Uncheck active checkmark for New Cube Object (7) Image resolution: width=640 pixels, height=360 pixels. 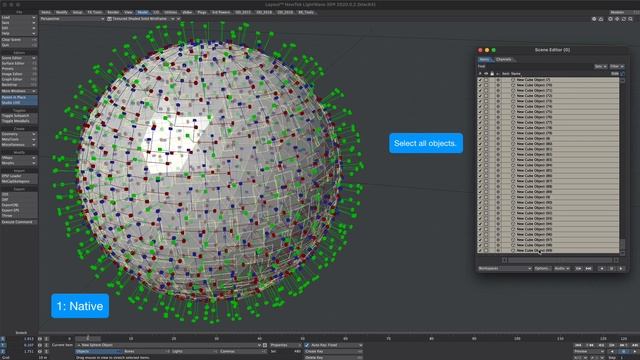click(x=480, y=80)
